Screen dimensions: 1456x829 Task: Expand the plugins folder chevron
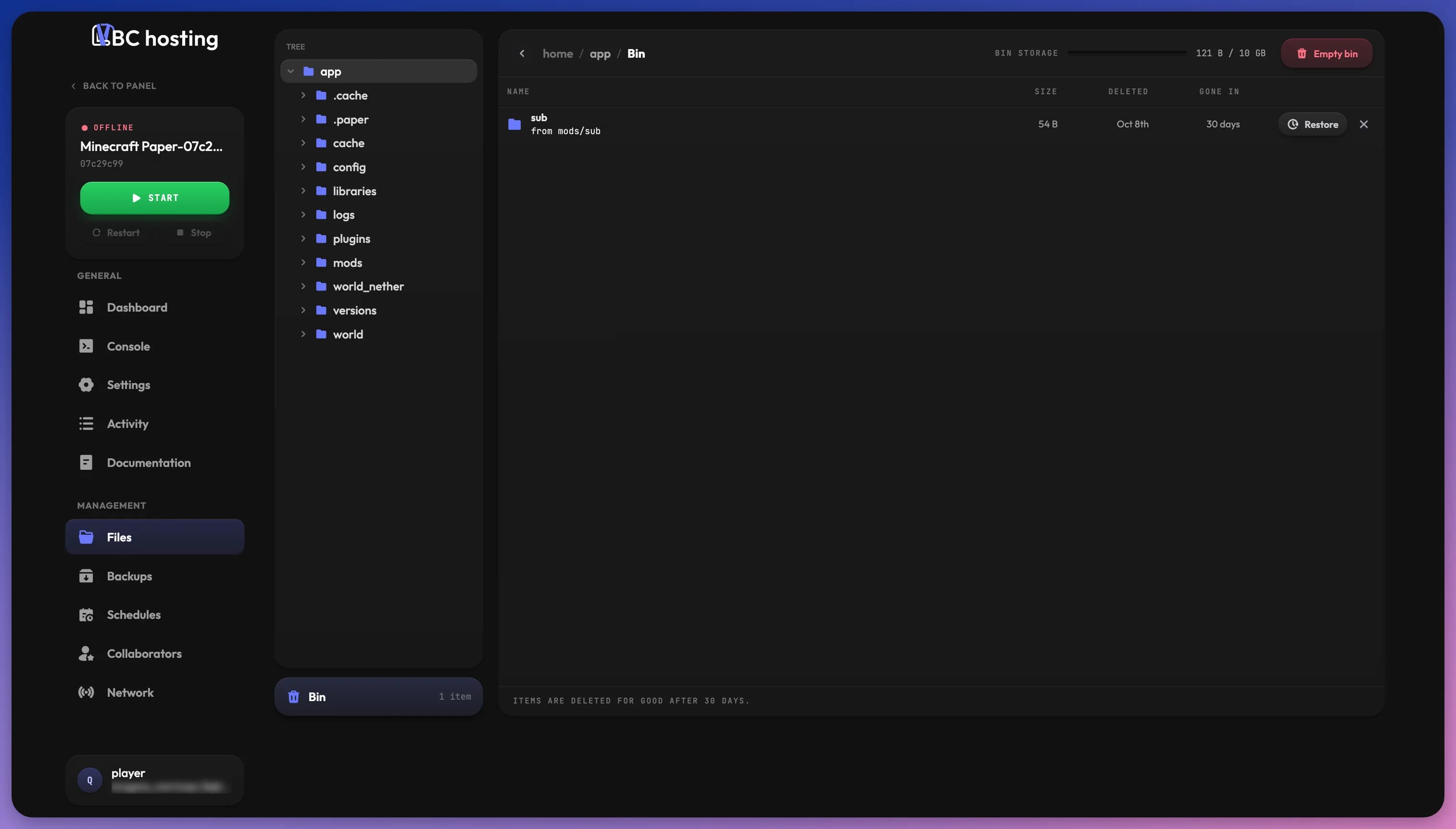click(303, 239)
